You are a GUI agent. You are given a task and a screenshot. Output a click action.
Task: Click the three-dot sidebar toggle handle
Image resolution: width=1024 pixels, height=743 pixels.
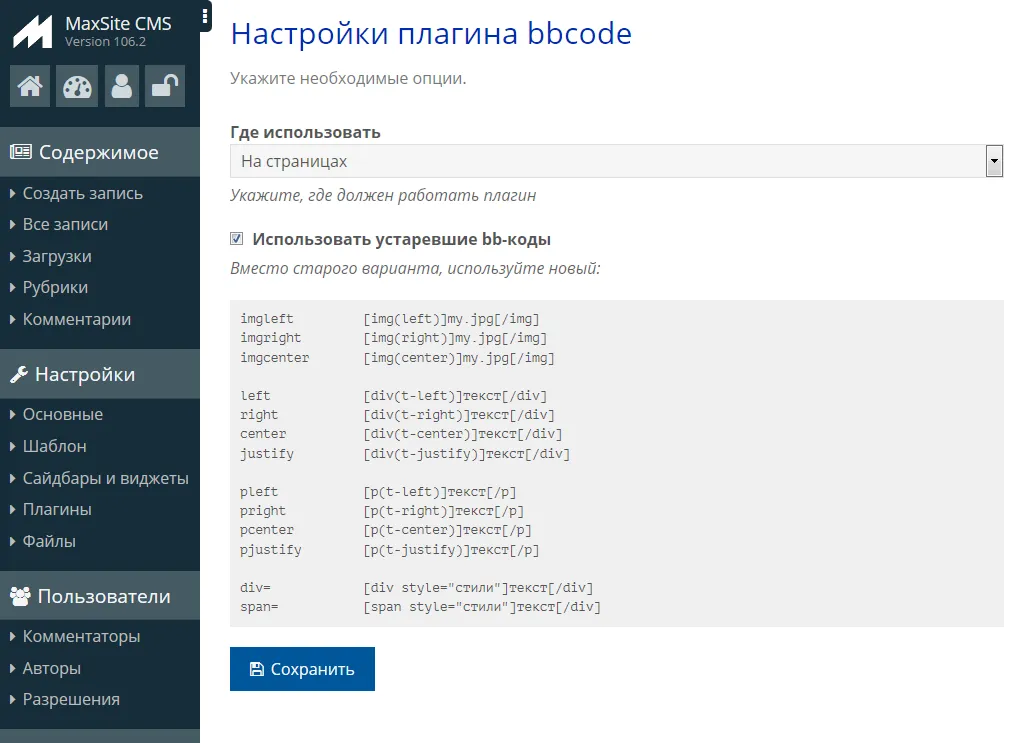[205, 16]
